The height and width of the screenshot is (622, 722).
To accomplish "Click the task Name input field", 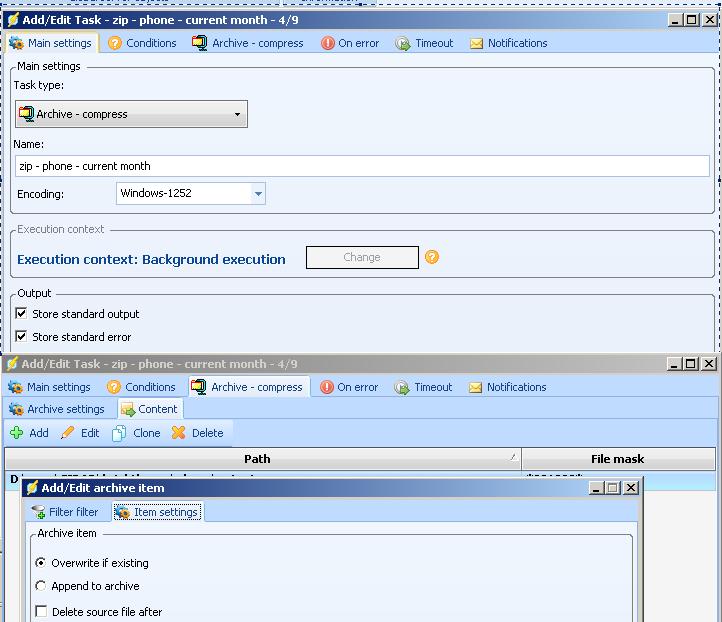I will [362, 166].
